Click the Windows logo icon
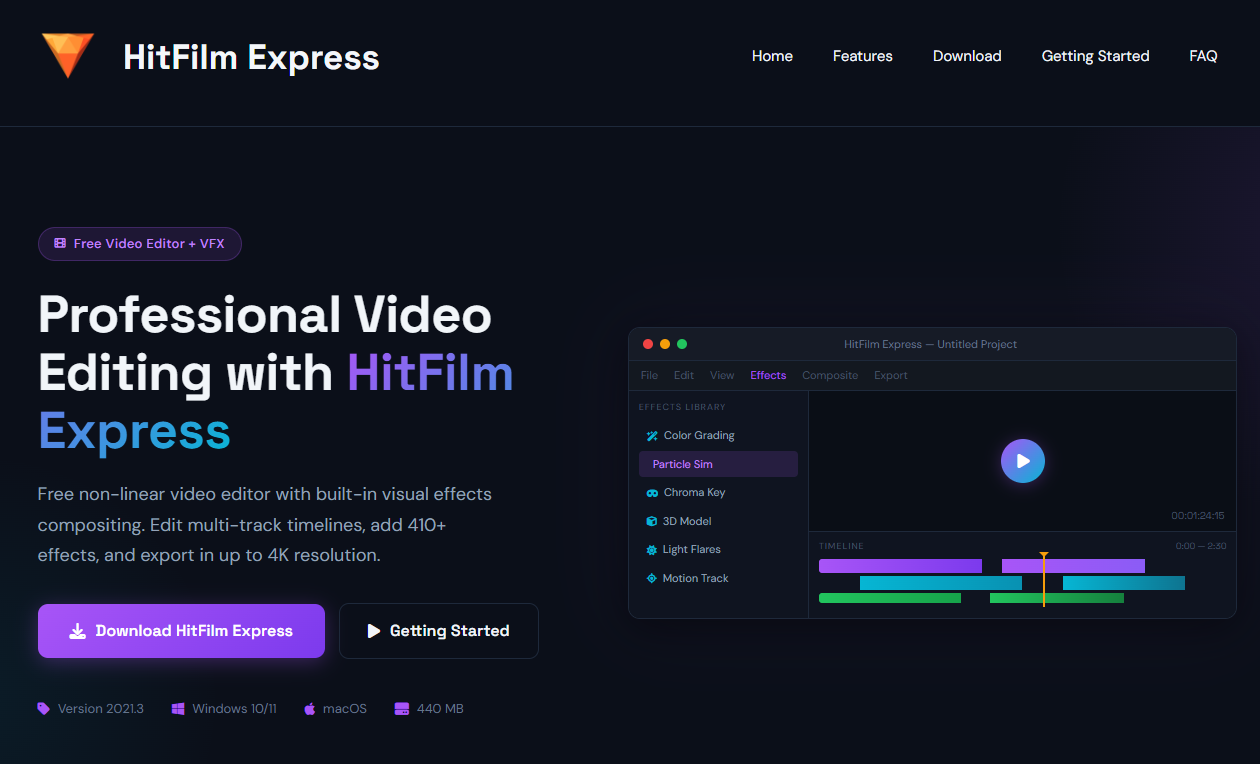Image resolution: width=1260 pixels, height=764 pixels. (x=178, y=708)
